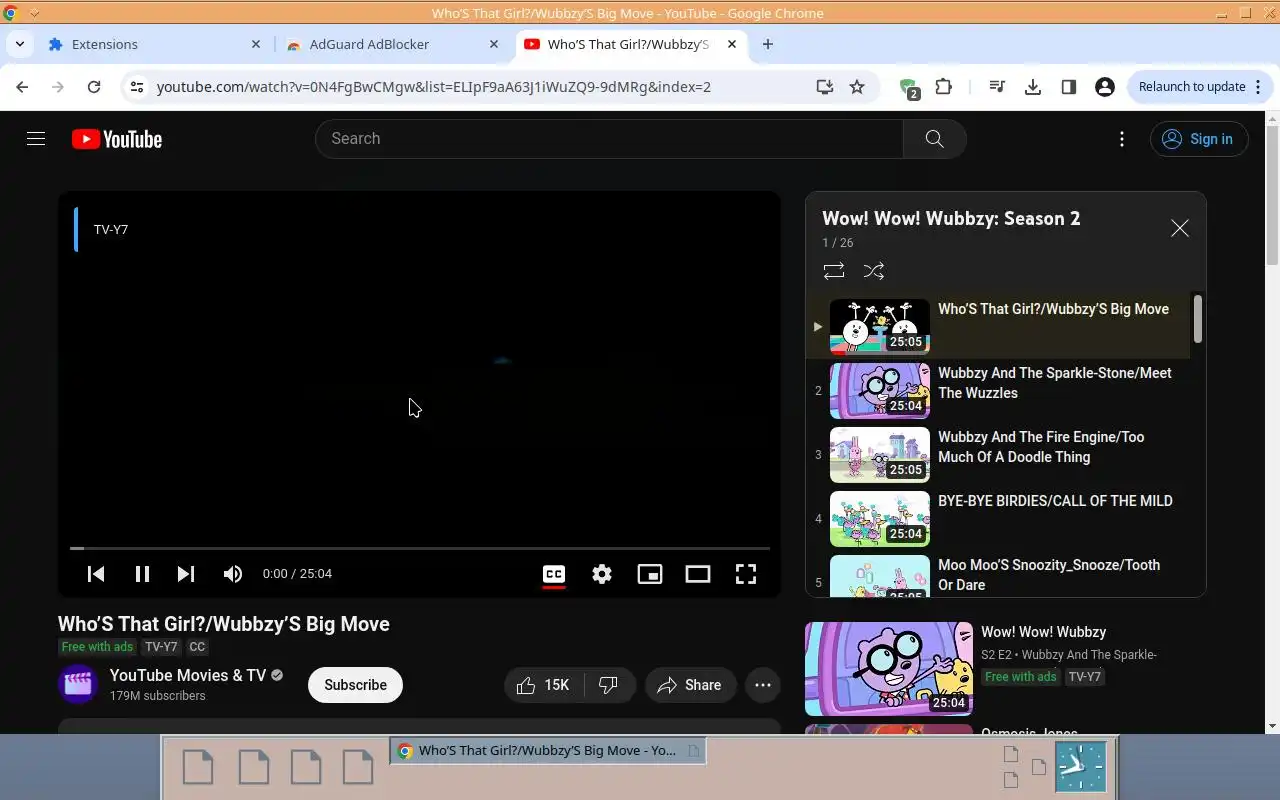Select the Who'S That Girl YouTube tab
The width and height of the screenshot is (1280, 800).
coord(628,44)
